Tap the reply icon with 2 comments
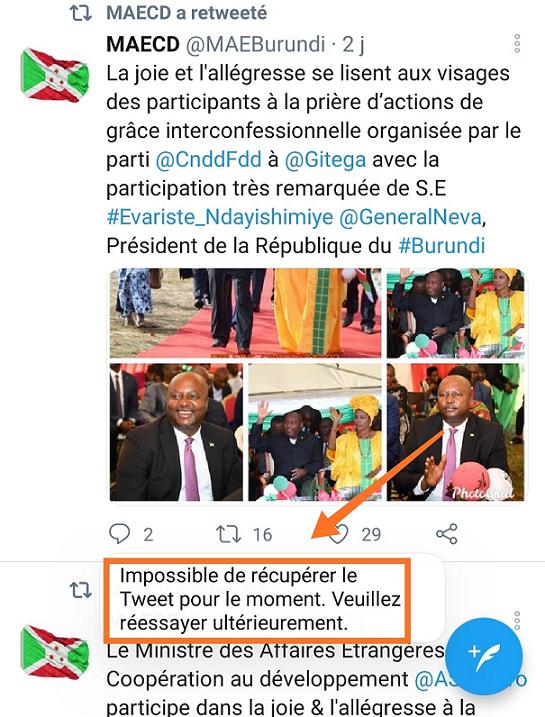The image size is (545, 717). click(120, 533)
